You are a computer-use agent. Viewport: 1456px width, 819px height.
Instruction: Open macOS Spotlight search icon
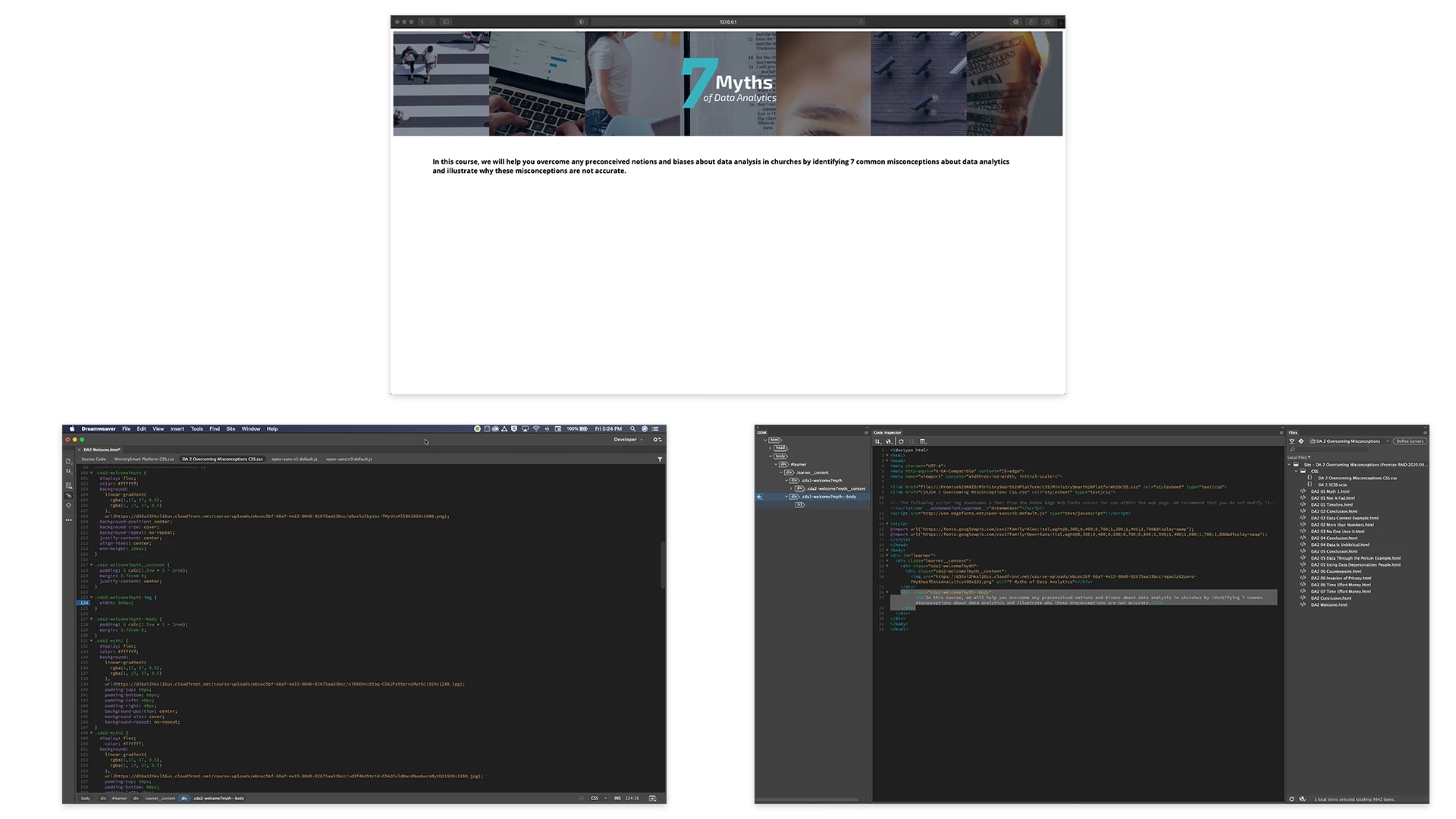632,429
